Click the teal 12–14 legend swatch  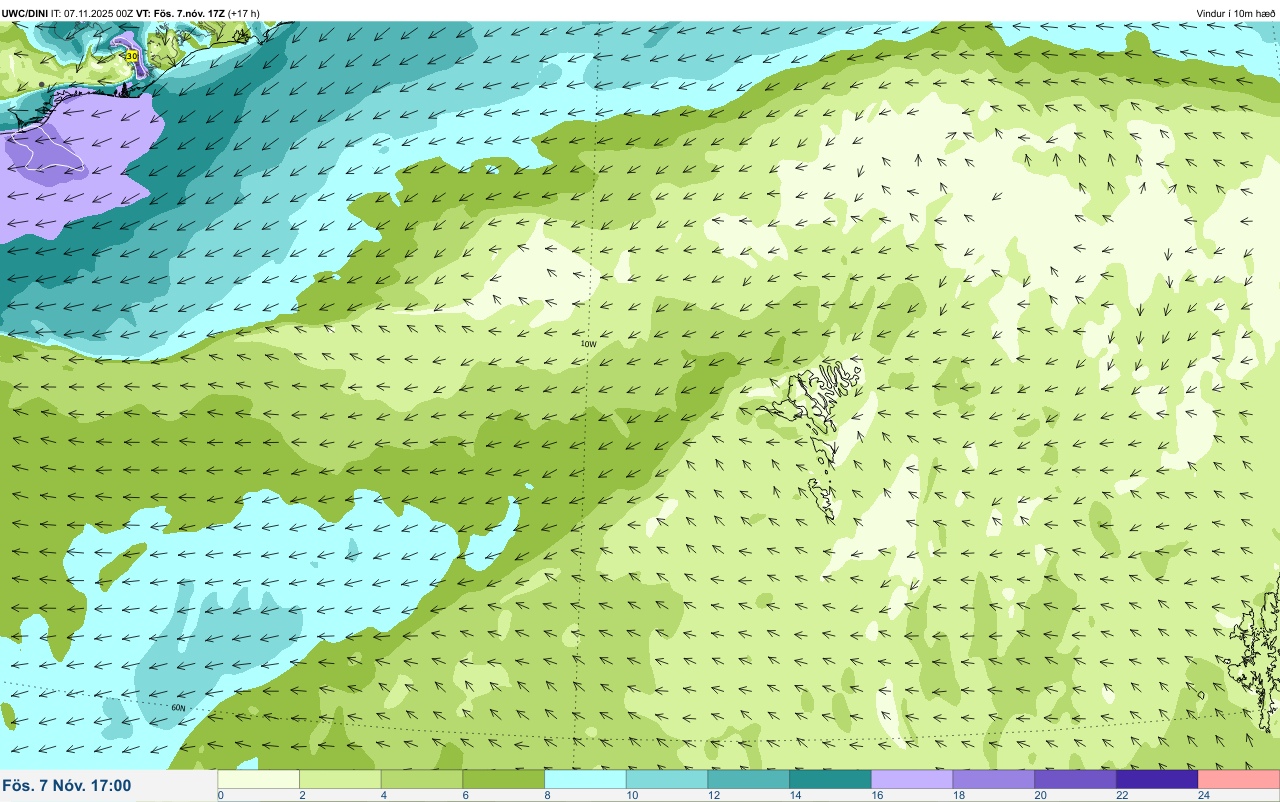coord(749,779)
